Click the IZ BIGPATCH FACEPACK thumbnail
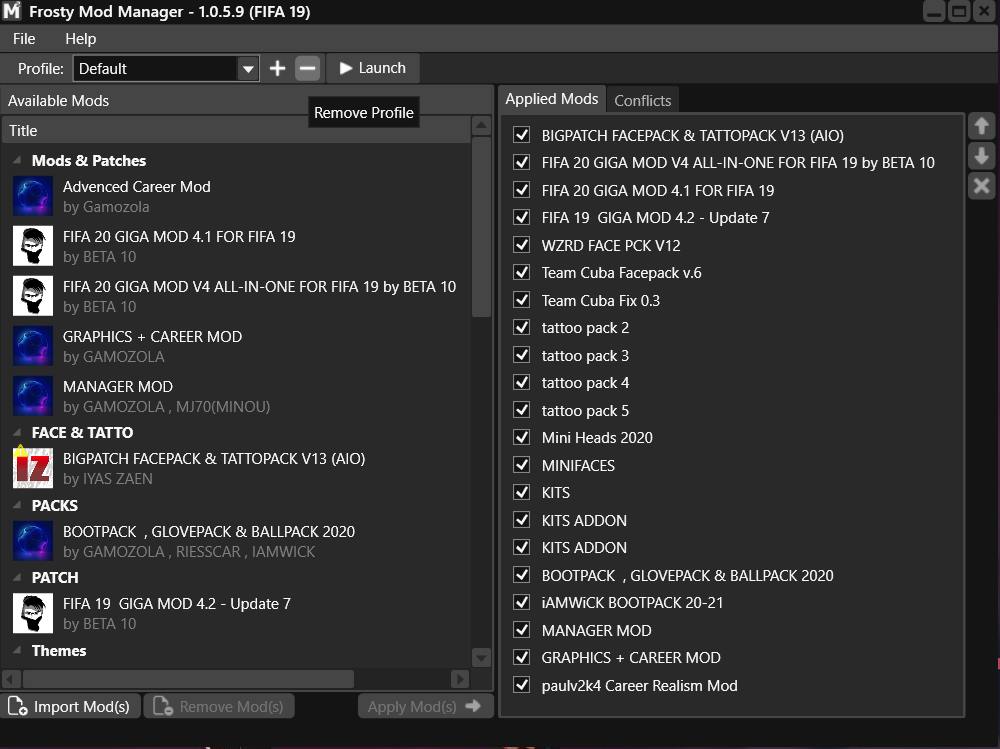Image resolution: width=1000 pixels, height=749 pixels. 33,468
